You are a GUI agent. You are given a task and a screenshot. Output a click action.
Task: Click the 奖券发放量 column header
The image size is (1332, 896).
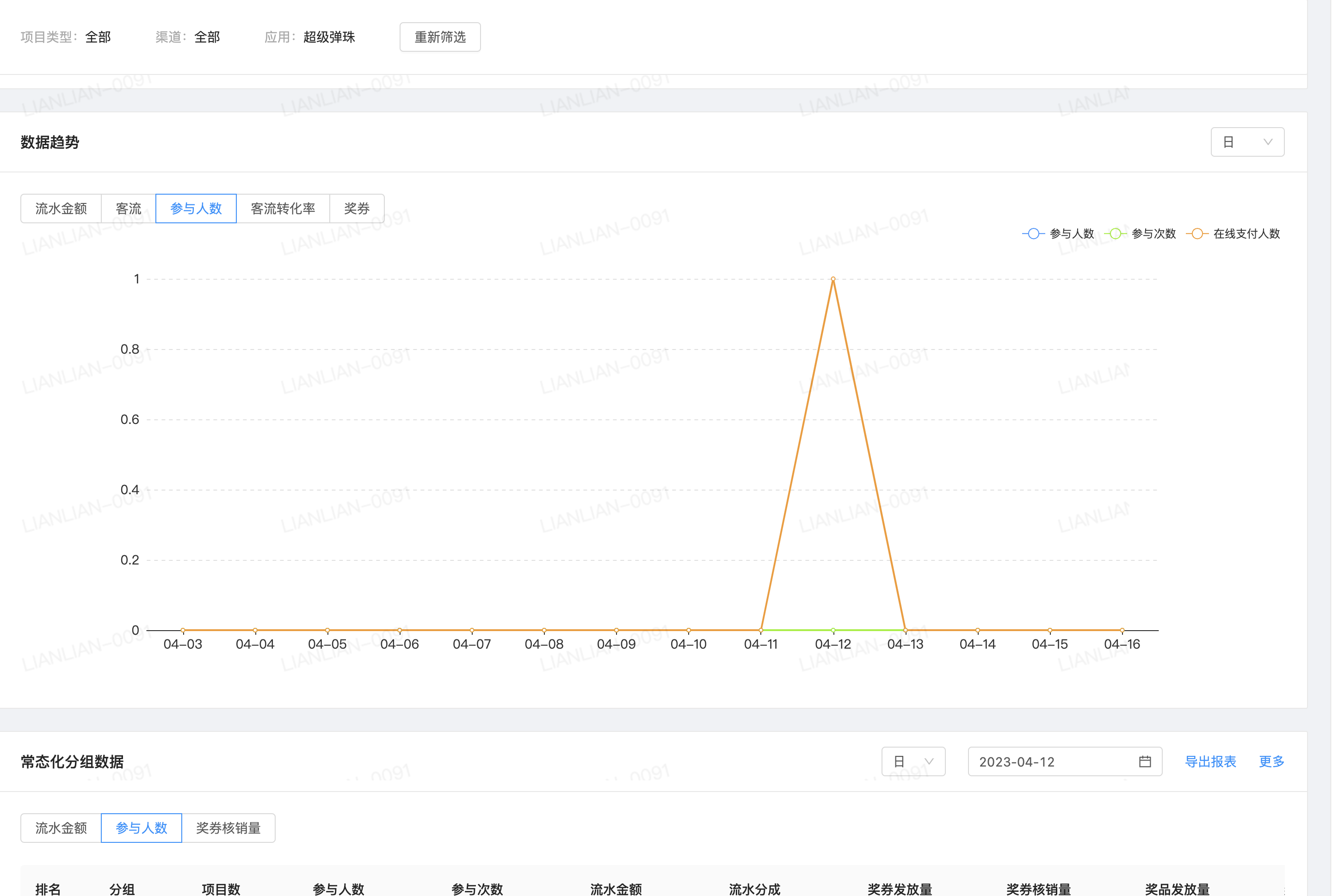(900, 889)
